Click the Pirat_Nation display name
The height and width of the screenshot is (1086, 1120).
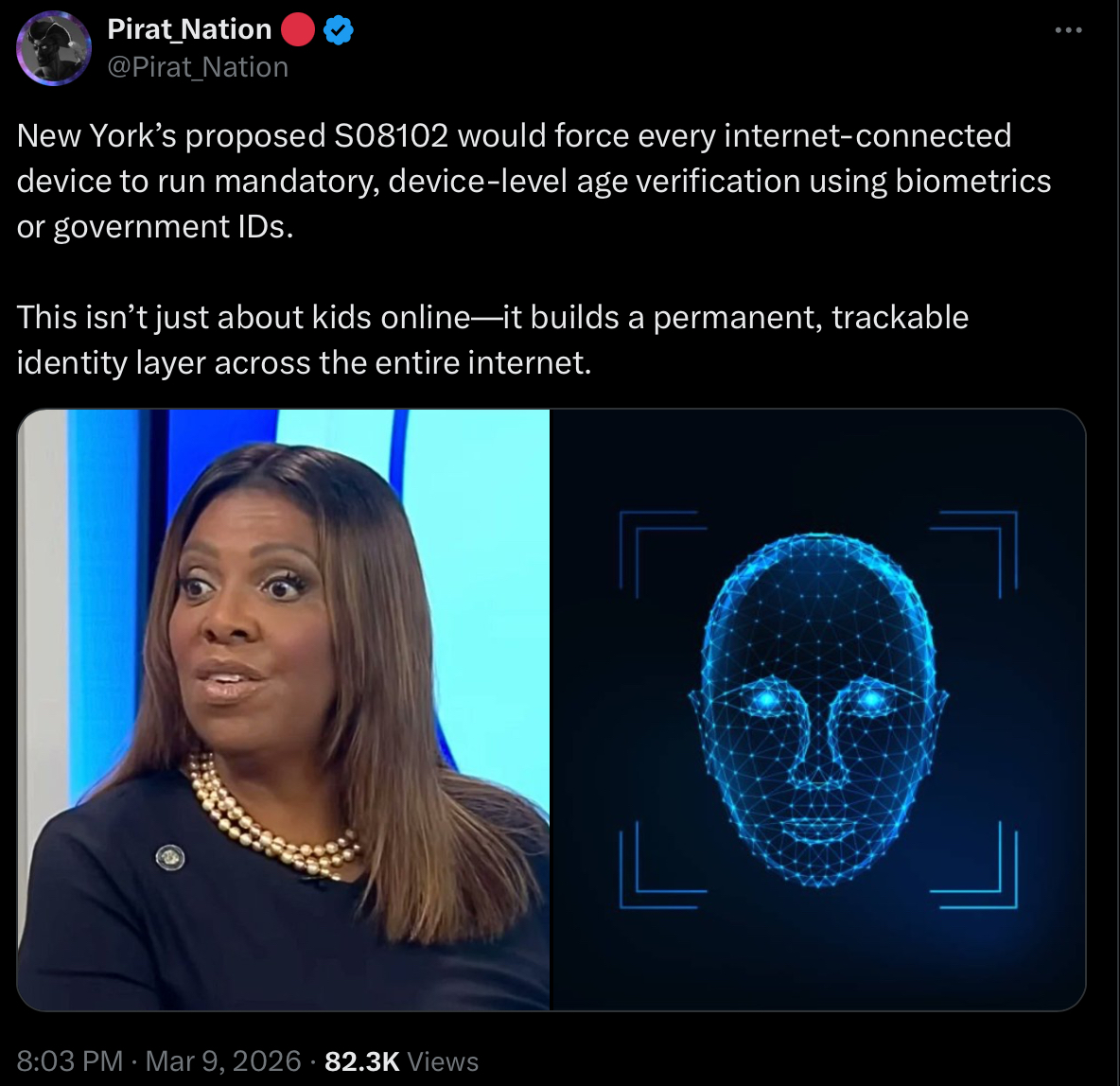coord(189,29)
